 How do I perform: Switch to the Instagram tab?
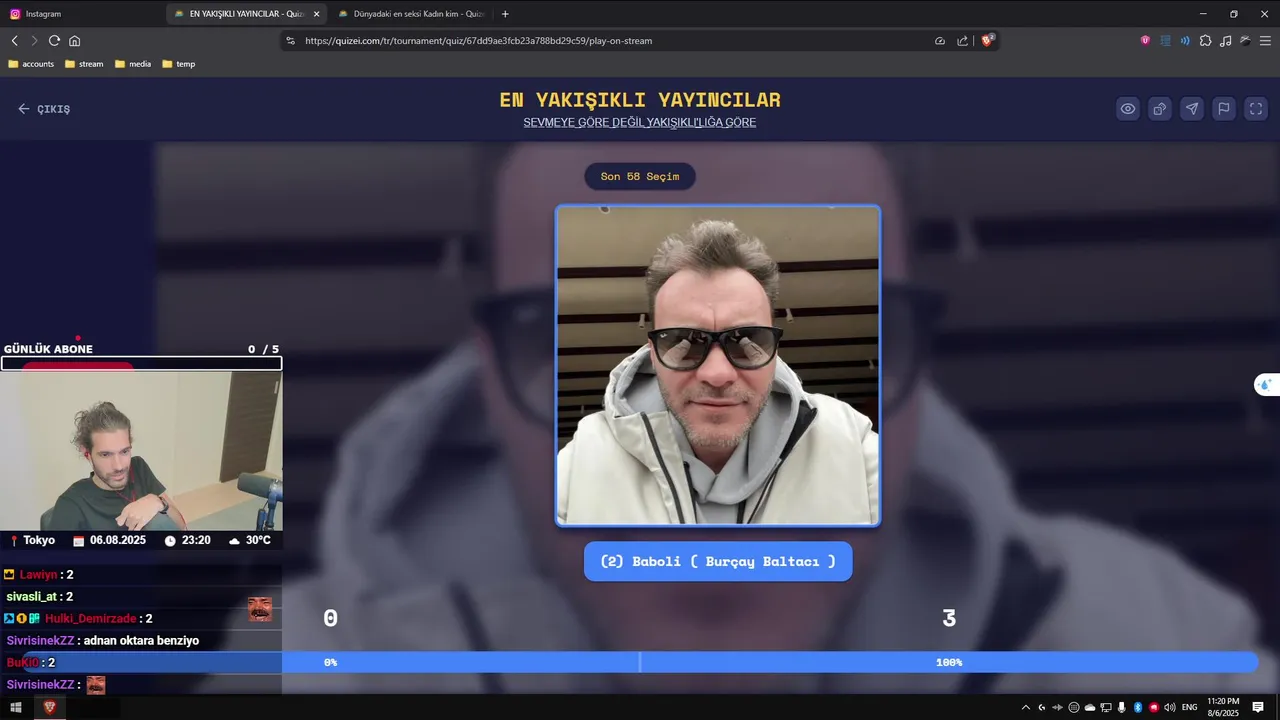tap(80, 14)
